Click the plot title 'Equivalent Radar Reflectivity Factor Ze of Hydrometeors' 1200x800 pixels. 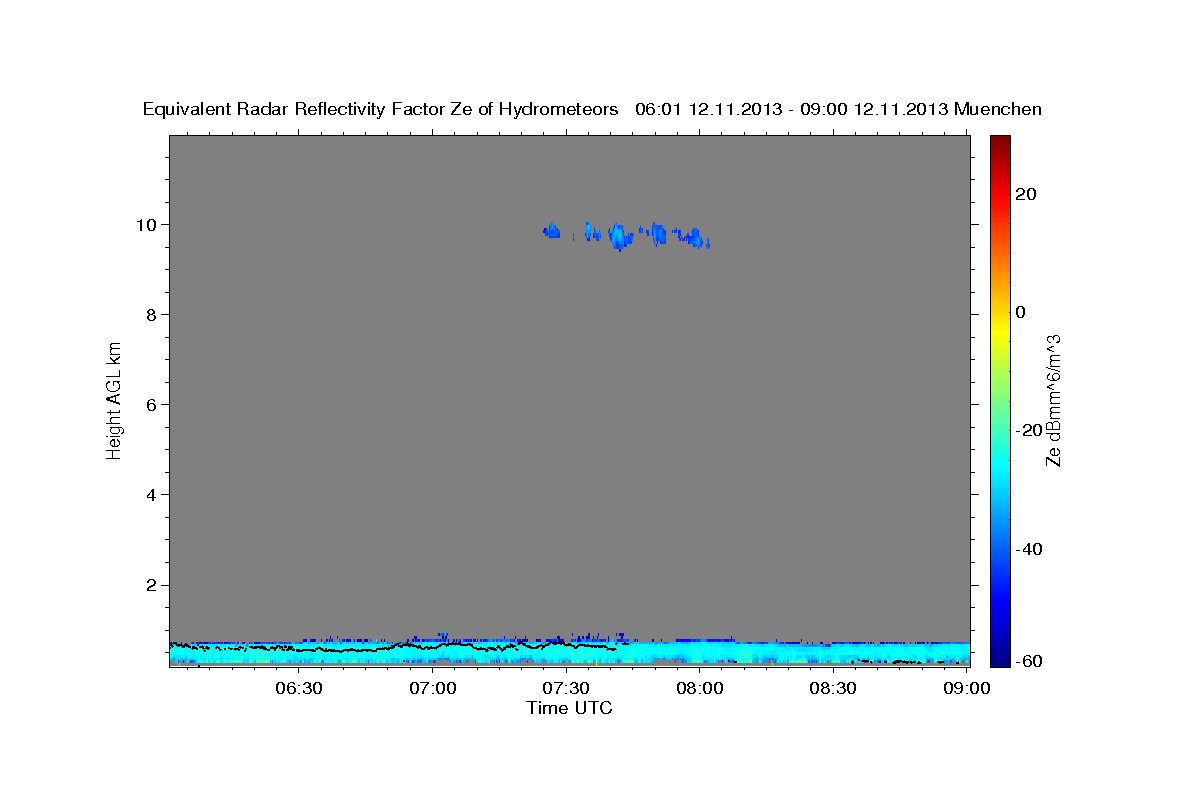[380, 110]
